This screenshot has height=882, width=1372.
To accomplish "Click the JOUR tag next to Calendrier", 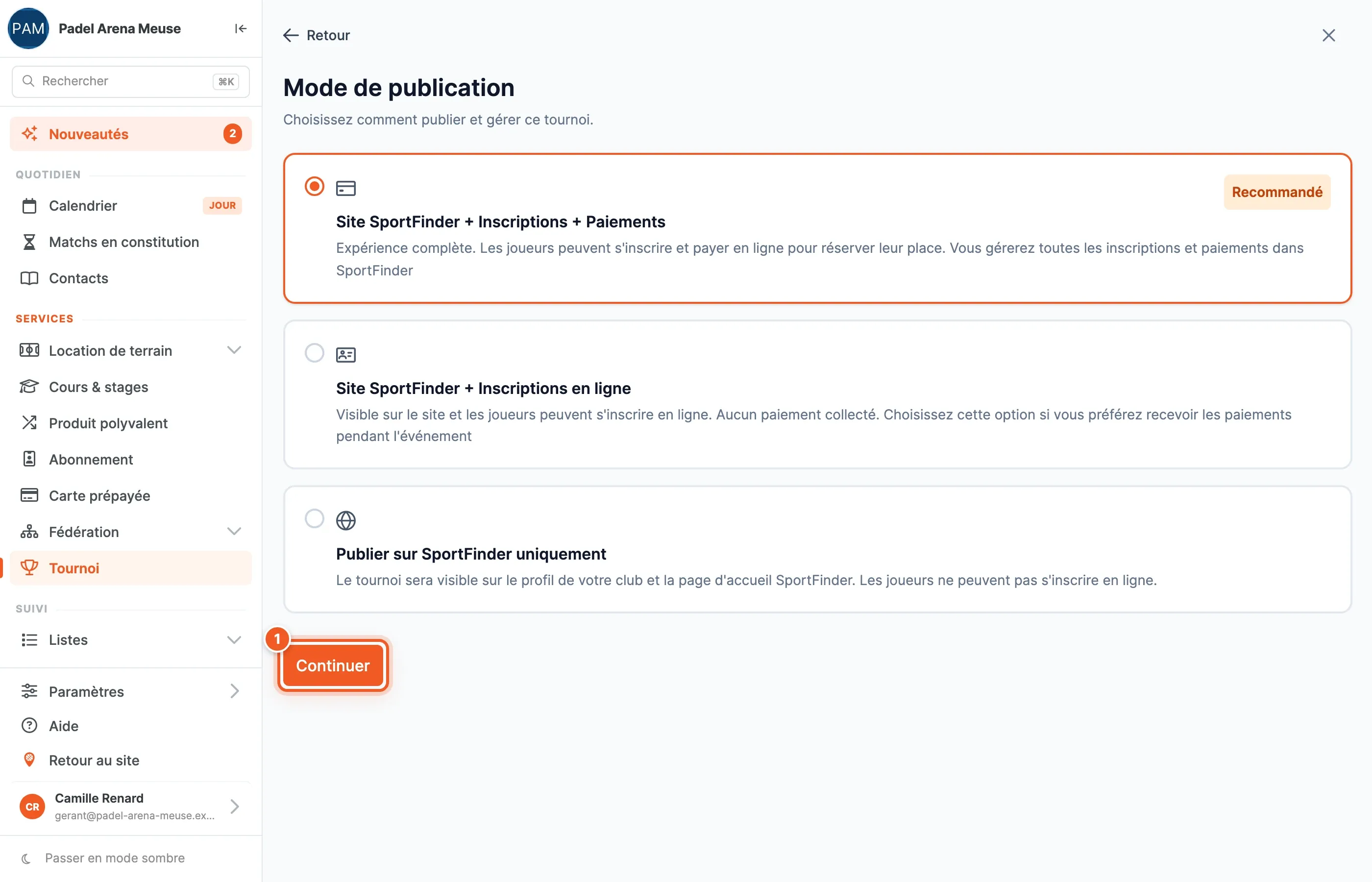I will tap(222, 206).
